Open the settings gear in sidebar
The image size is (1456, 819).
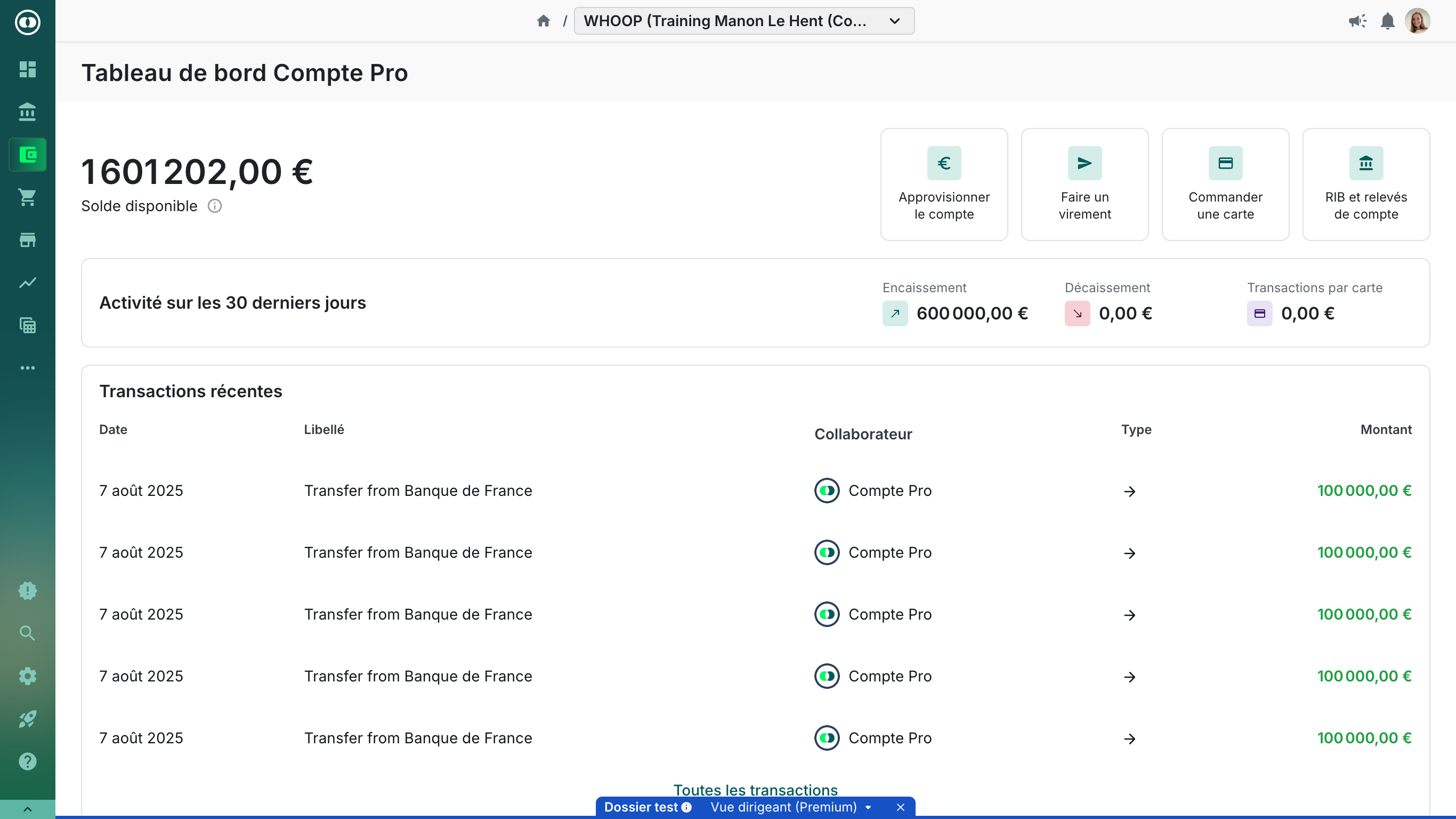click(x=27, y=676)
